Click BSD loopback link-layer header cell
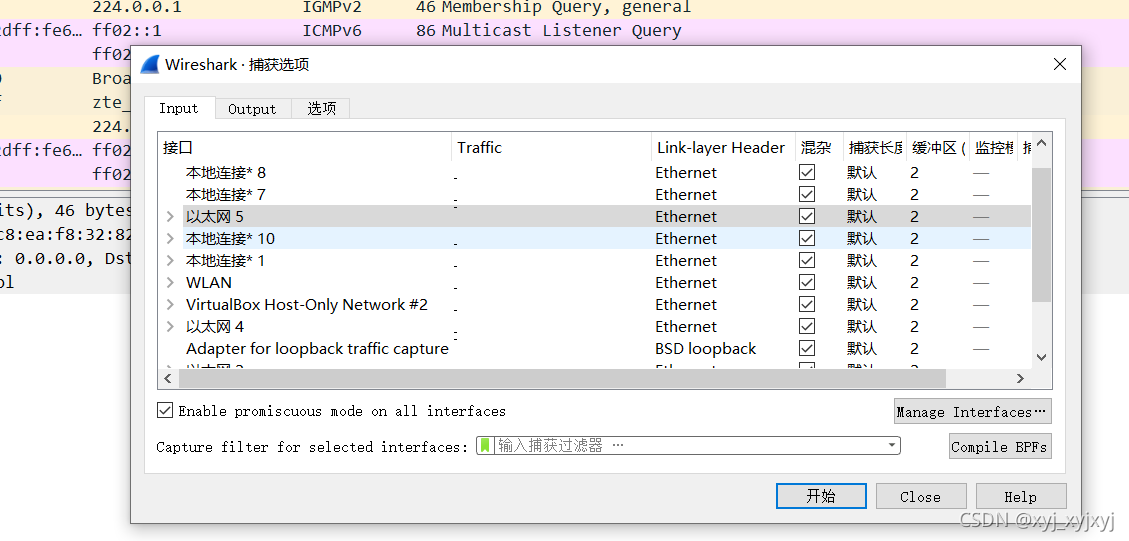This screenshot has height=541, width=1129. tap(706, 349)
